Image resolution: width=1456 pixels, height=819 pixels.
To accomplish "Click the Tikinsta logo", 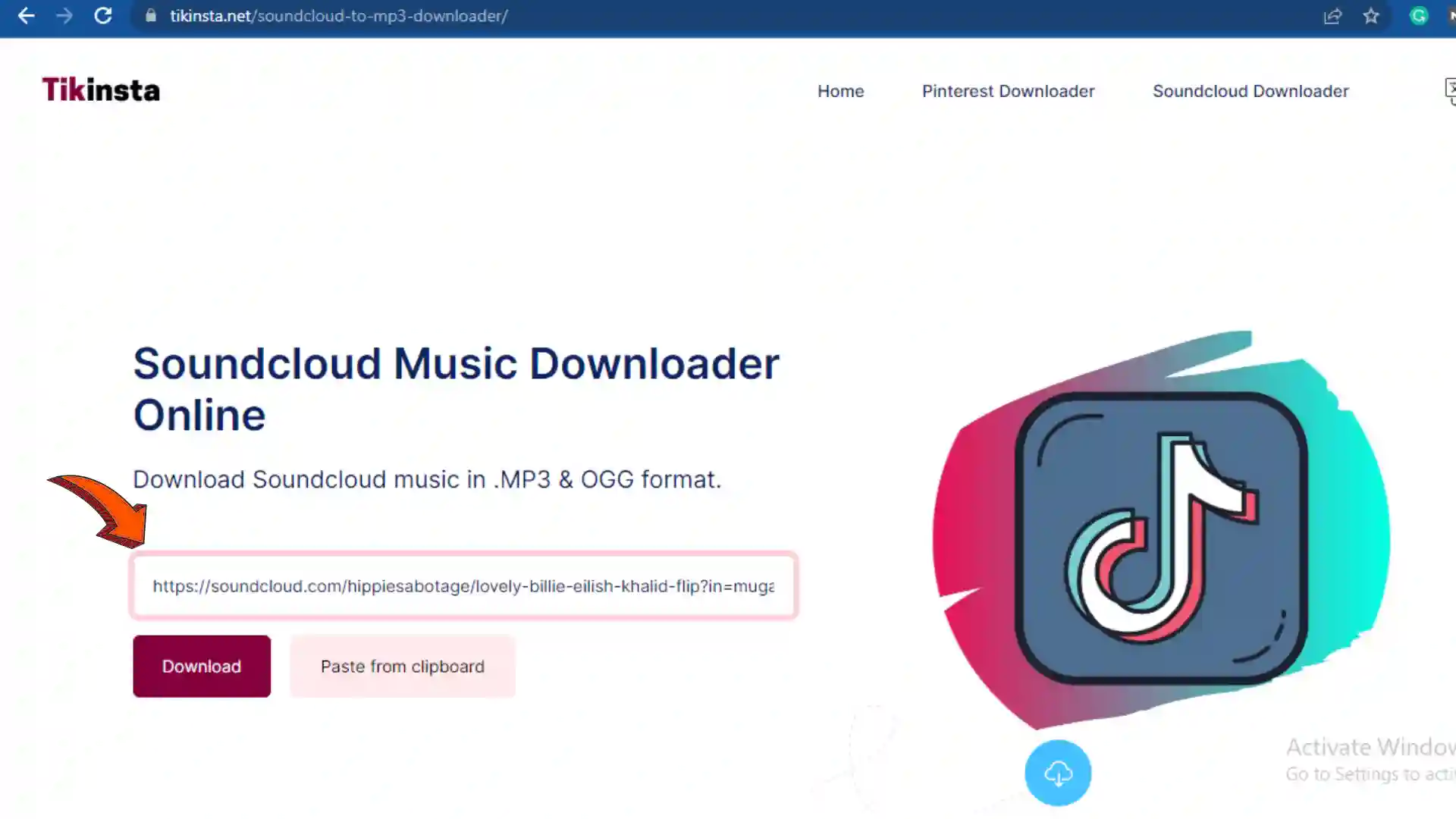I will pyautogui.click(x=101, y=90).
